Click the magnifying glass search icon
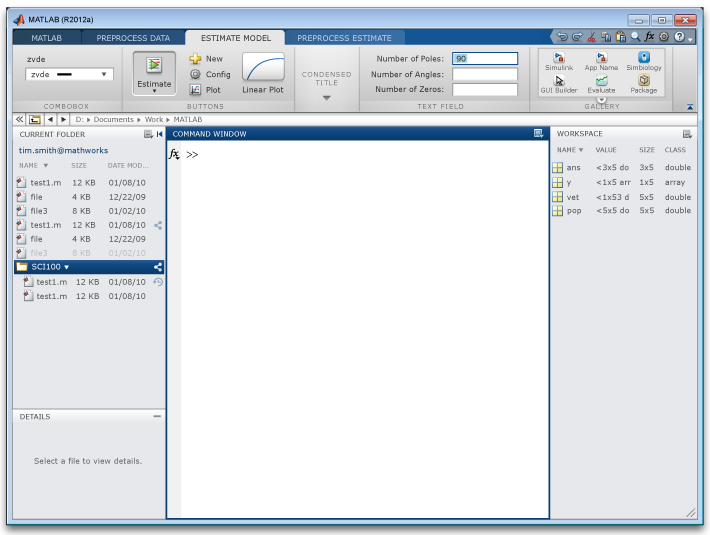 tap(636, 37)
